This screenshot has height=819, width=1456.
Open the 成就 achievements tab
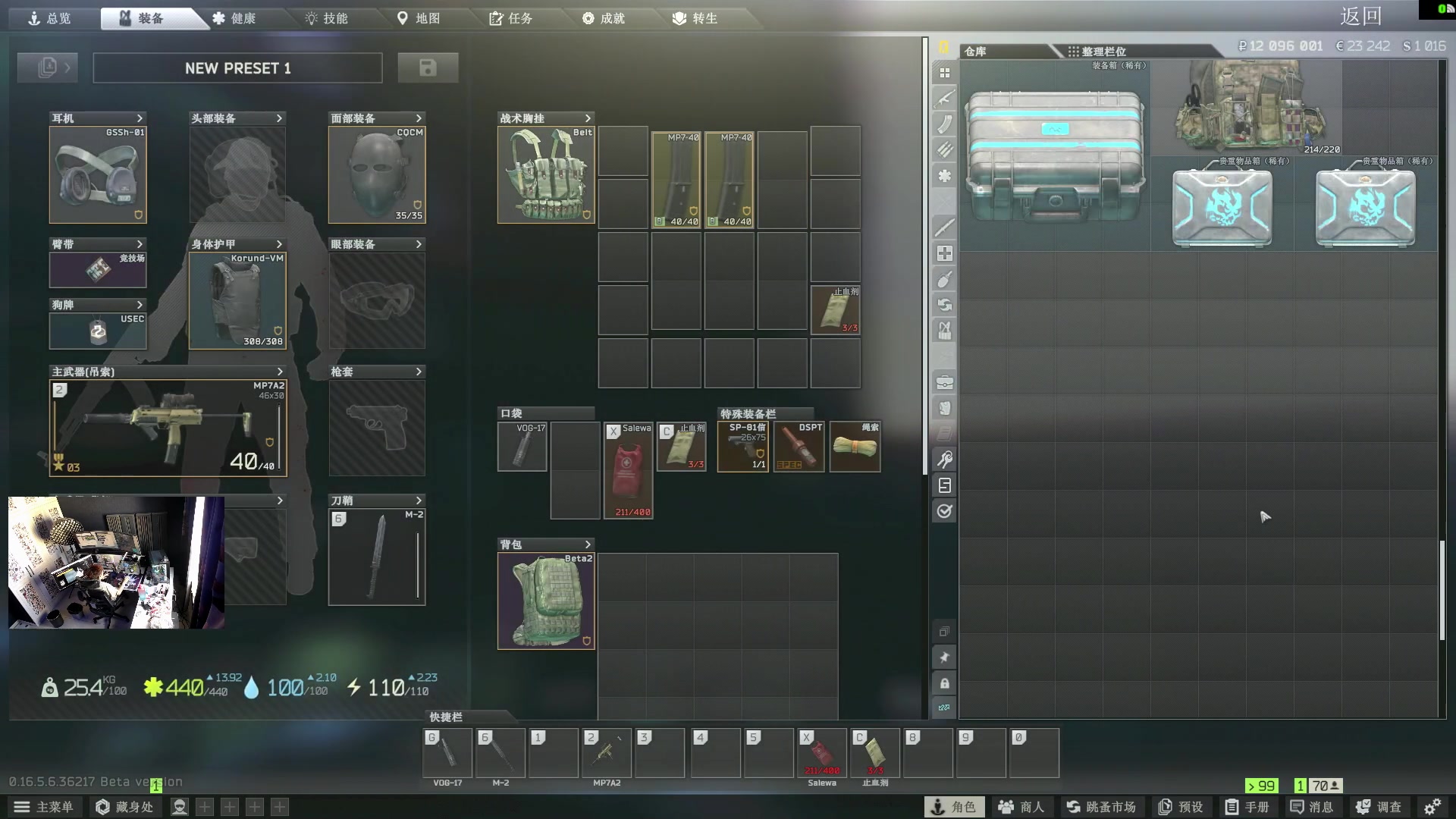point(604,18)
